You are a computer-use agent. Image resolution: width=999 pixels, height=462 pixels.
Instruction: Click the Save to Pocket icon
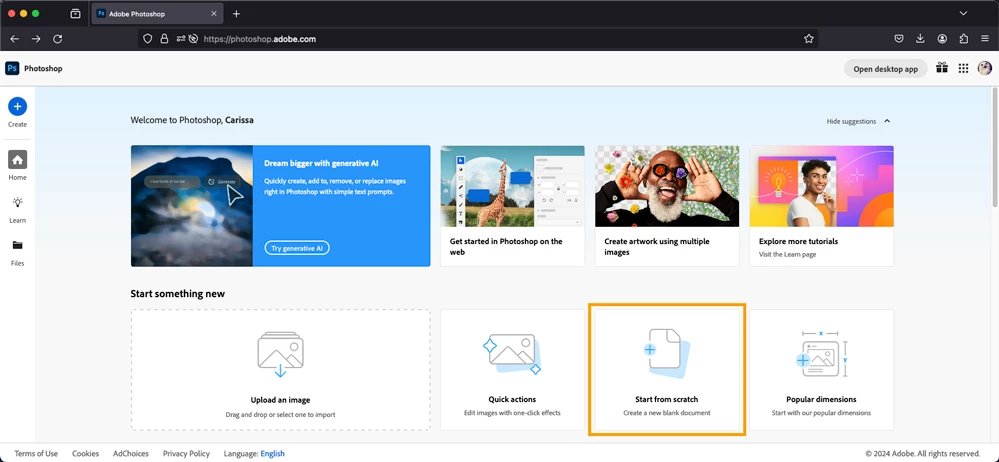899,39
